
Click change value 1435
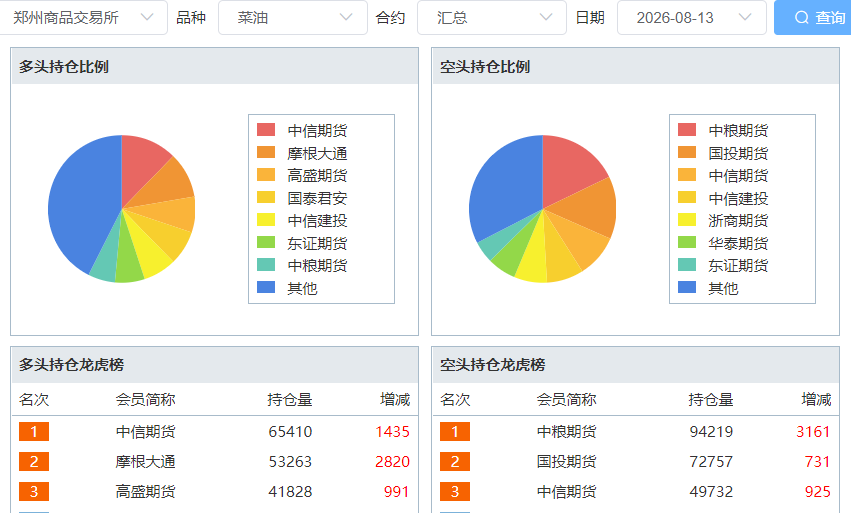(392, 432)
